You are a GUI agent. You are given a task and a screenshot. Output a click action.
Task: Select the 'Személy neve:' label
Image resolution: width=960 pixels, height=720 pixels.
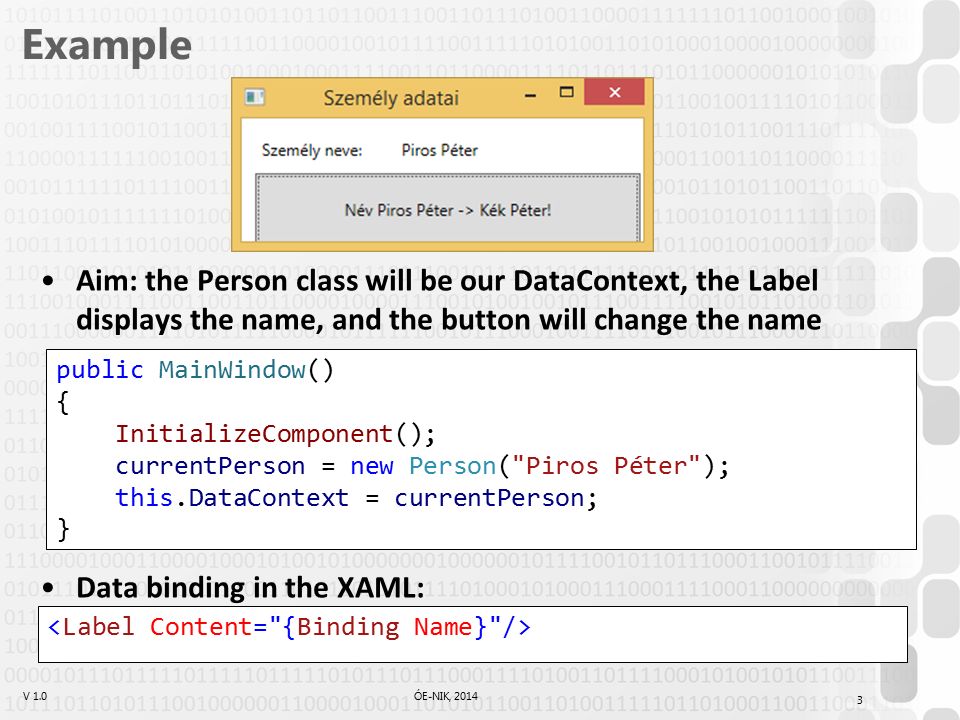pyautogui.click(x=312, y=151)
